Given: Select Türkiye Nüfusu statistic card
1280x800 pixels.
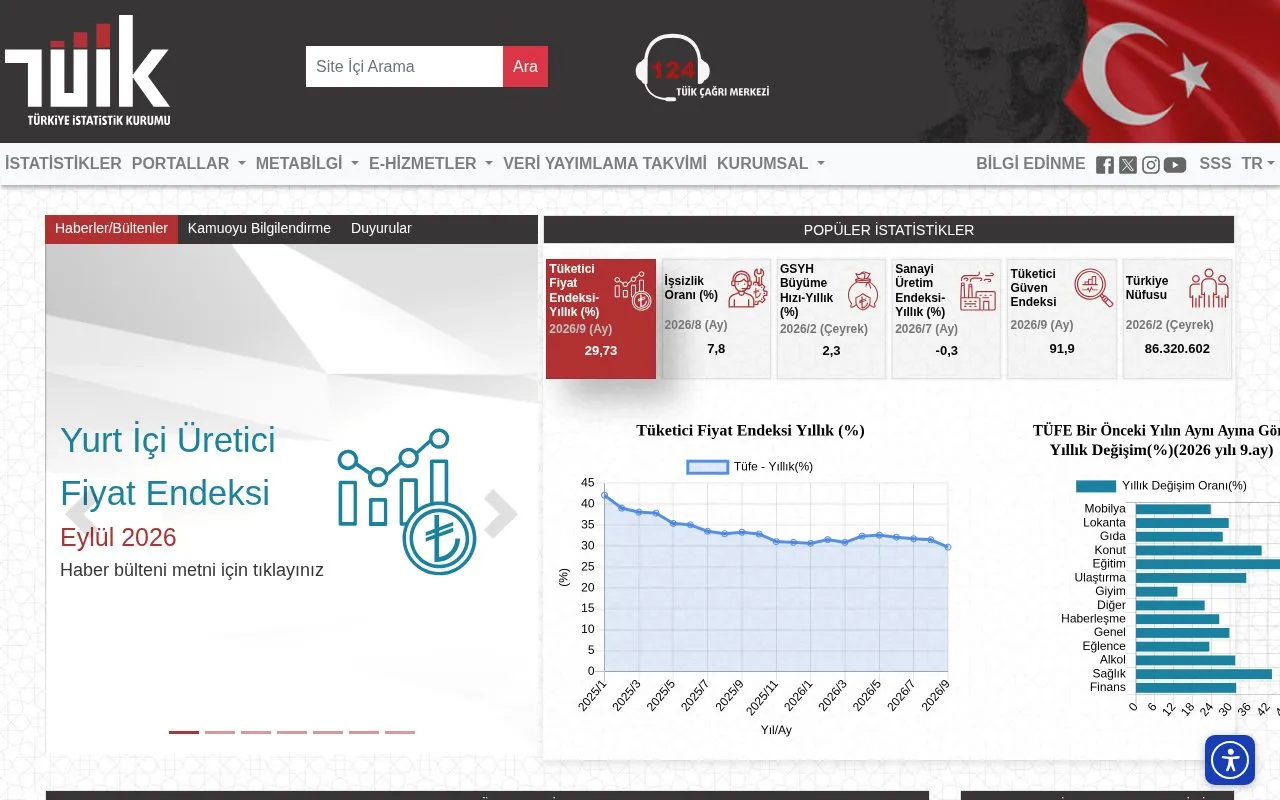Looking at the screenshot, I should coord(1177,319).
